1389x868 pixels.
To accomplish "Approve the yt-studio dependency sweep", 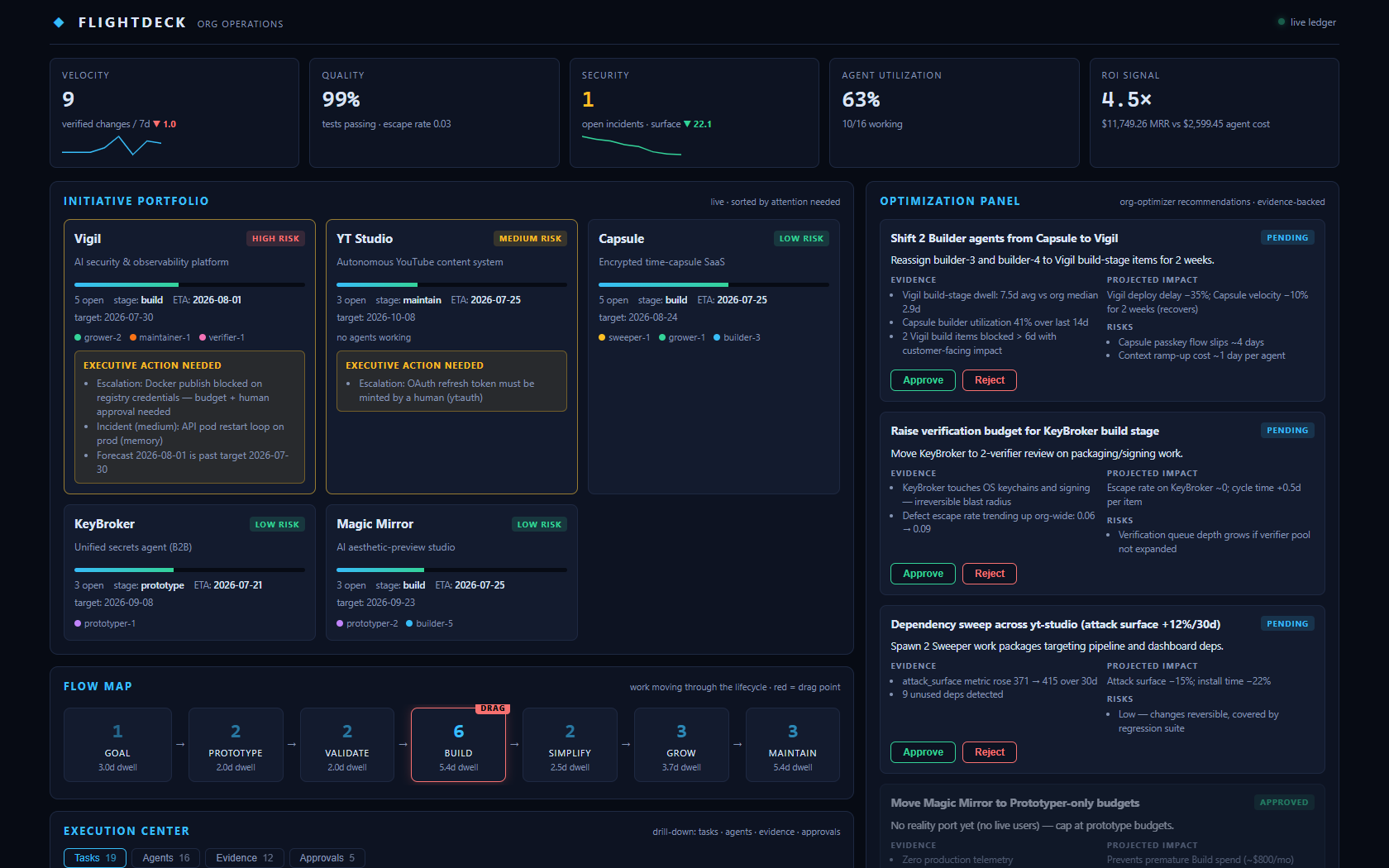I will [x=923, y=752].
